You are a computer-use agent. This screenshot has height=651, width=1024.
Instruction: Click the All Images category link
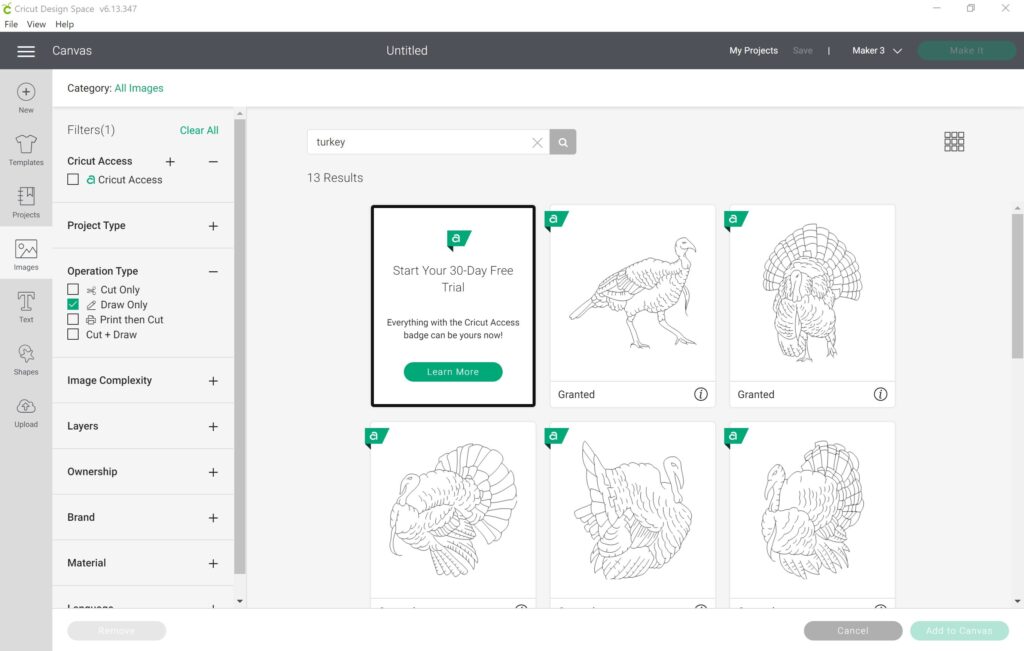(139, 88)
